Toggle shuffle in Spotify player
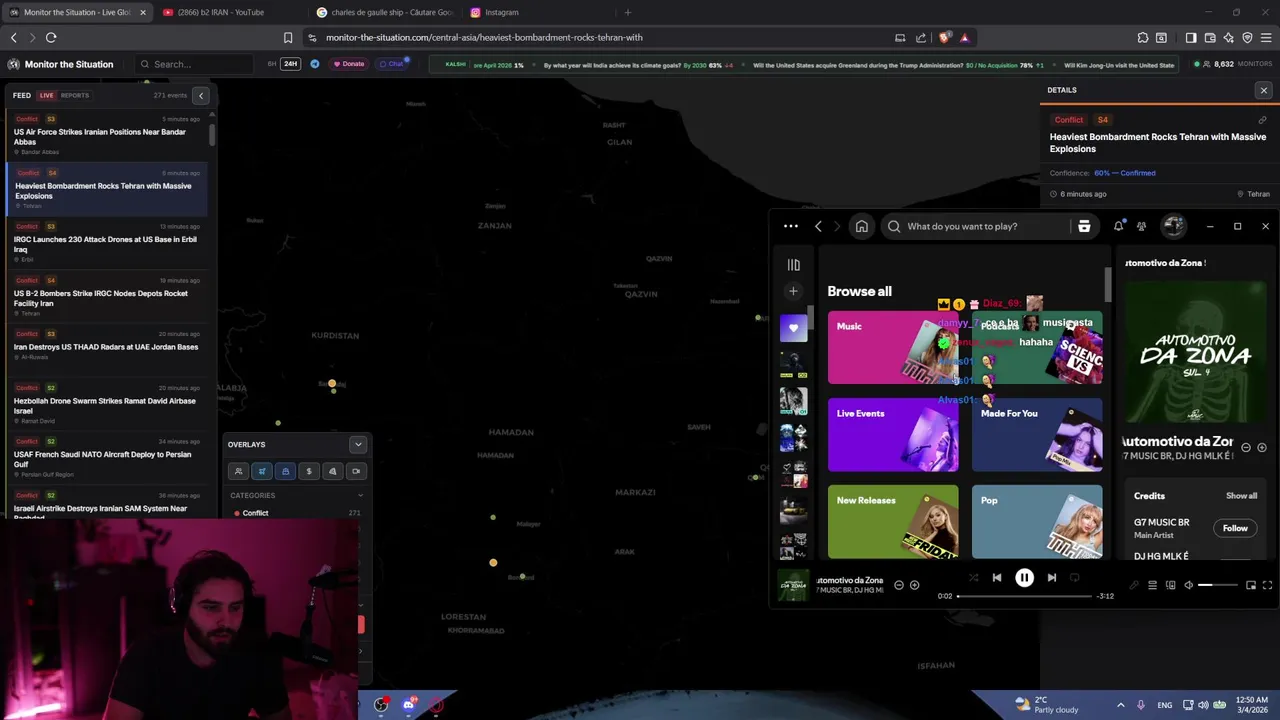Image resolution: width=1280 pixels, height=720 pixels. [973, 577]
